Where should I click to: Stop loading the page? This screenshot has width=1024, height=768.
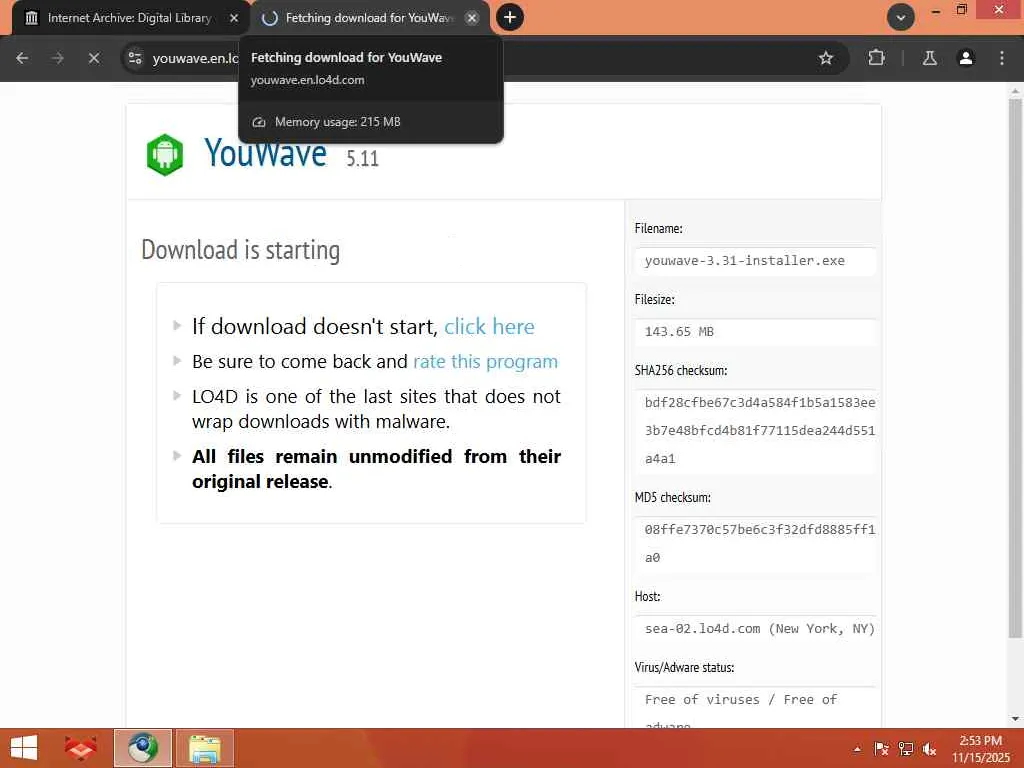point(94,58)
